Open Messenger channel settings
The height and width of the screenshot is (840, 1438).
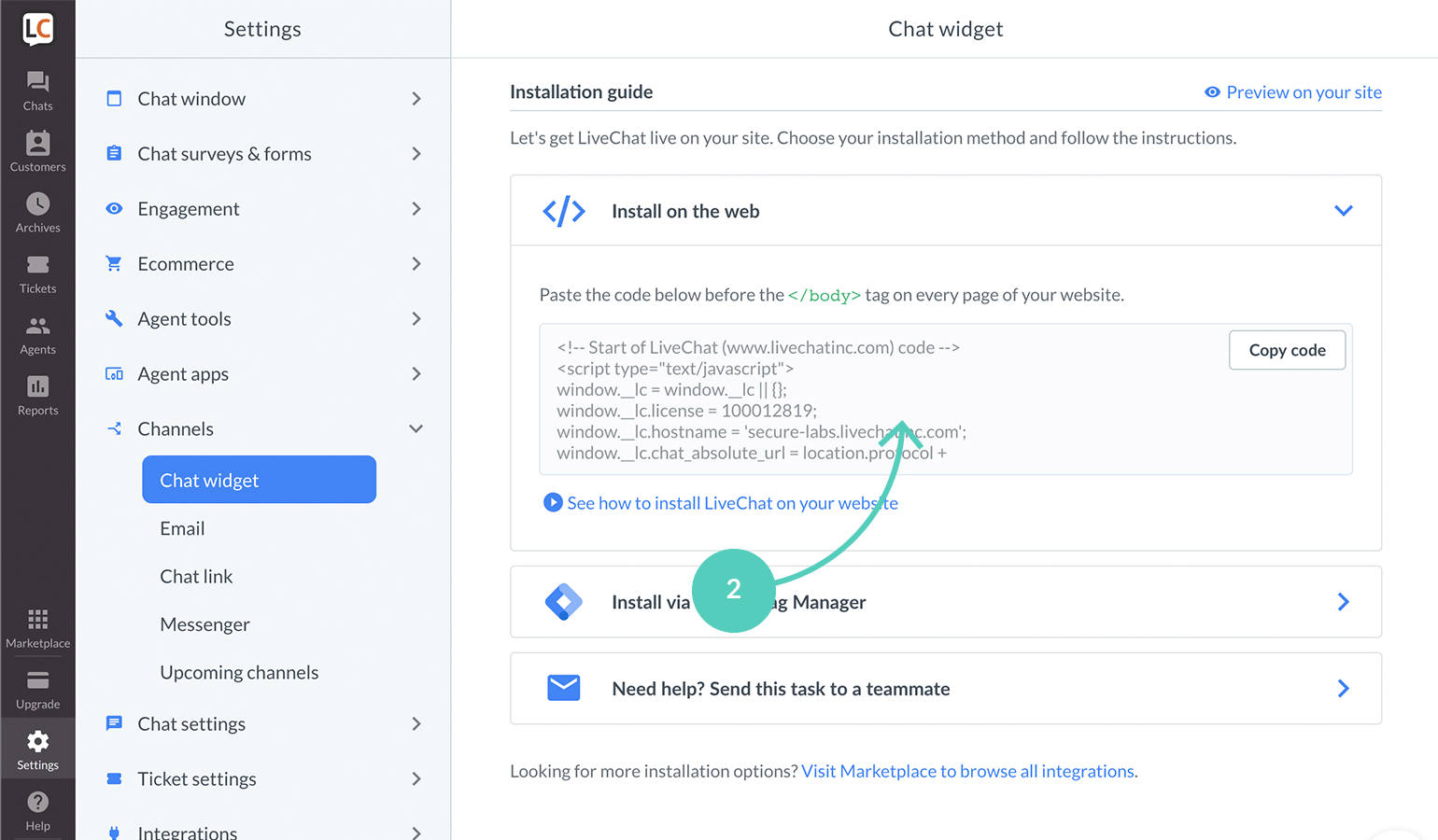204,623
